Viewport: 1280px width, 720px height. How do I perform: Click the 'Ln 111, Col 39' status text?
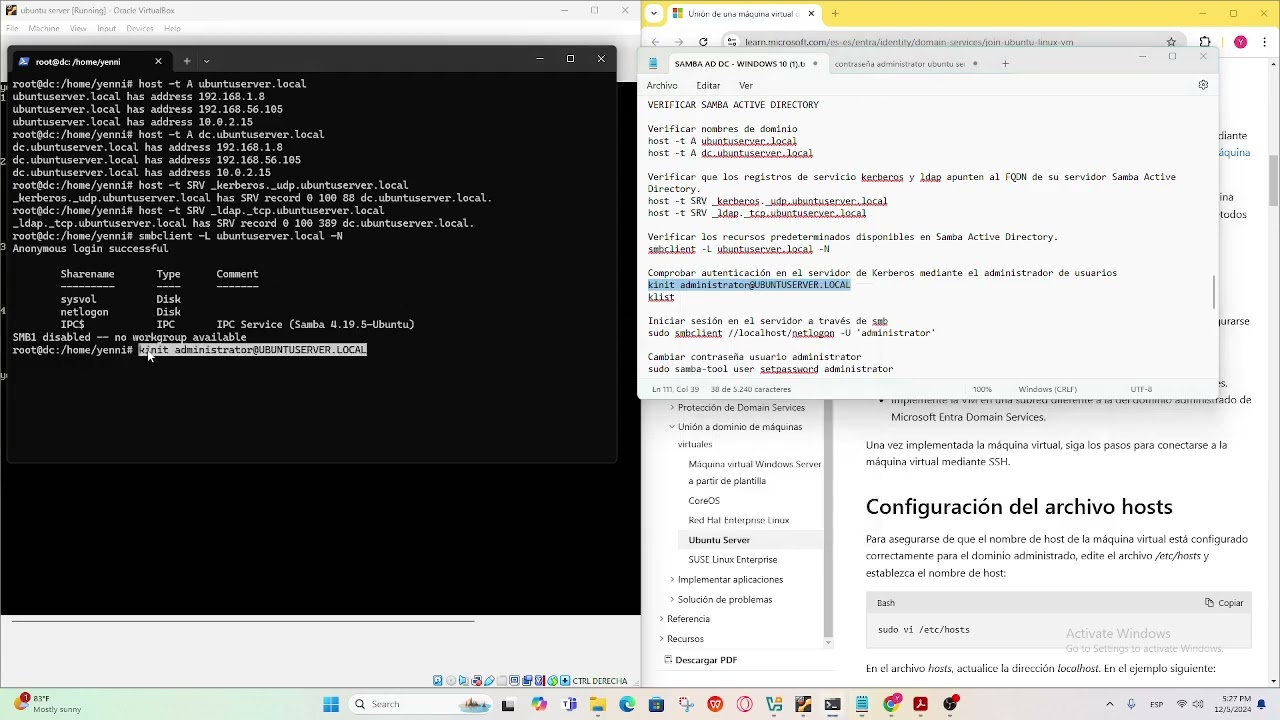677,389
